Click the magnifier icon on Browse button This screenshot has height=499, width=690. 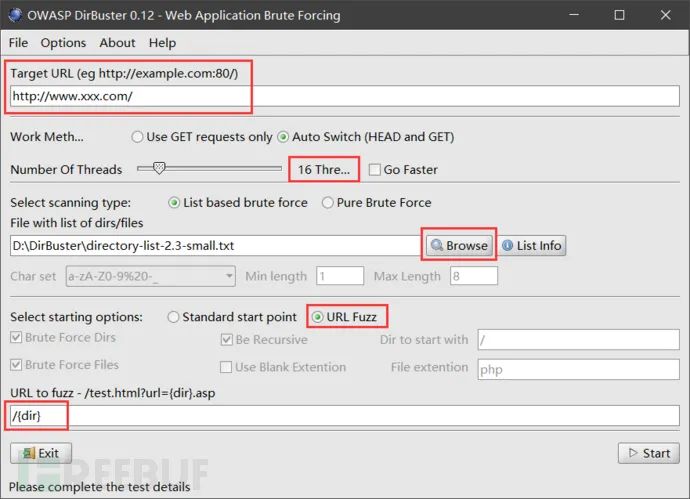pos(437,245)
